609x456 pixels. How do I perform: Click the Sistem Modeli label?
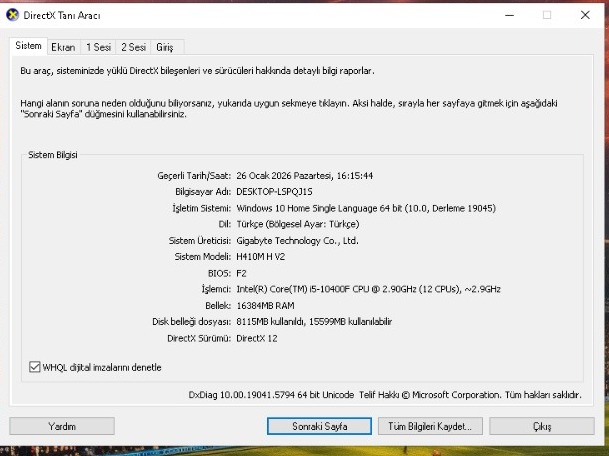click(x=203, y=257)
